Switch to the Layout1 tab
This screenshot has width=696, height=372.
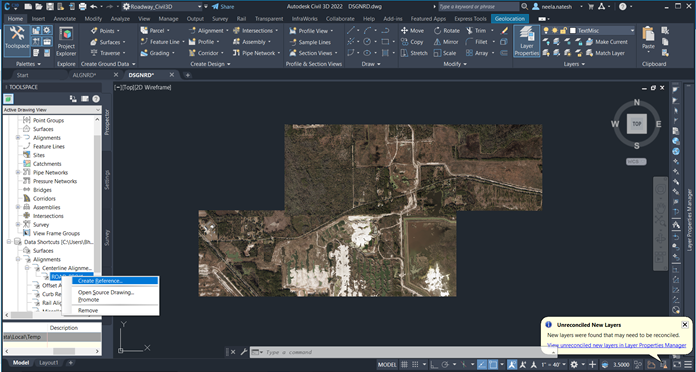[48, 363]
